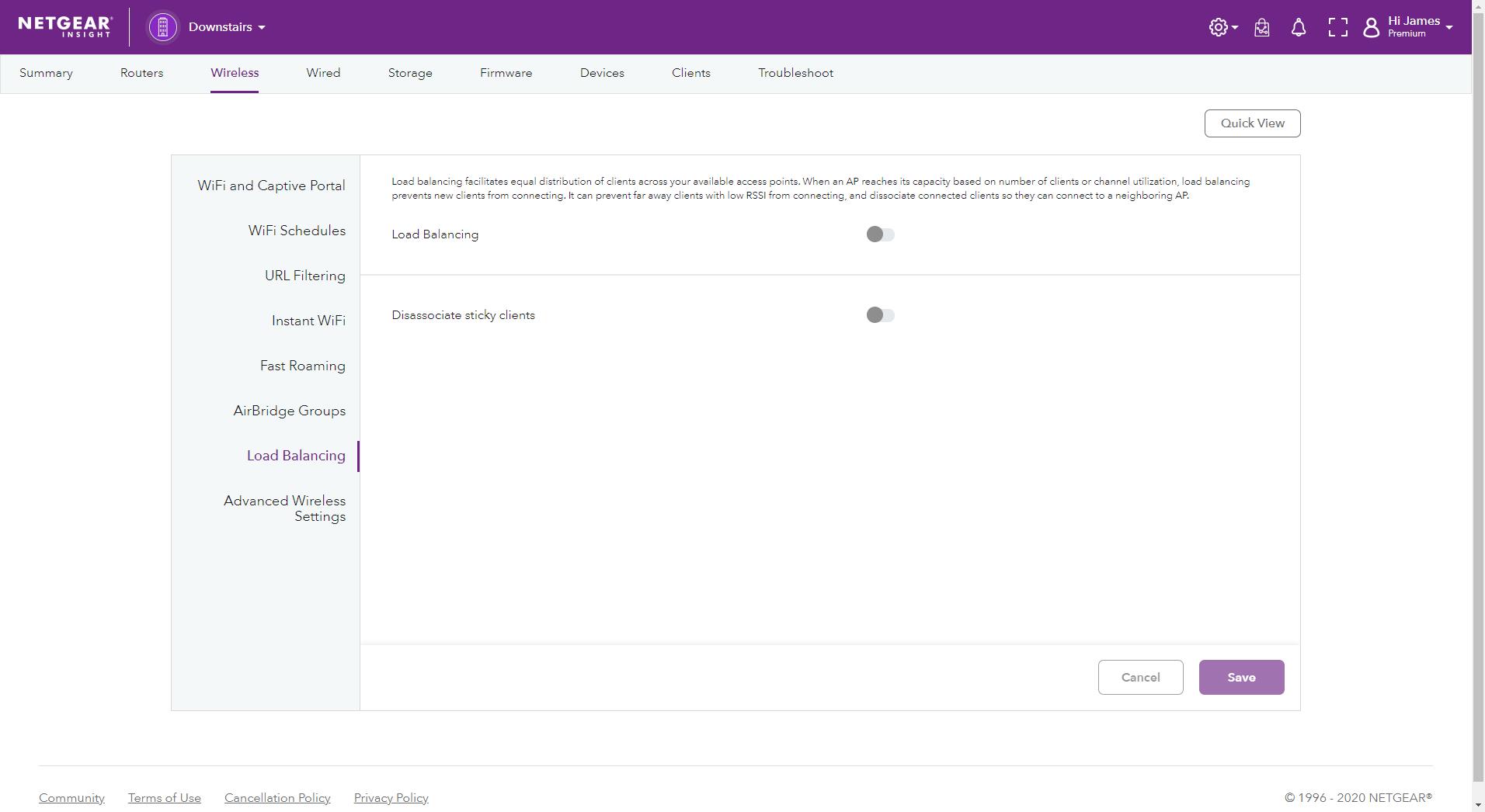Enable the Load Balancing toggle
Image resolution: width=1485 pixels, height=812 pixels.
880,234
